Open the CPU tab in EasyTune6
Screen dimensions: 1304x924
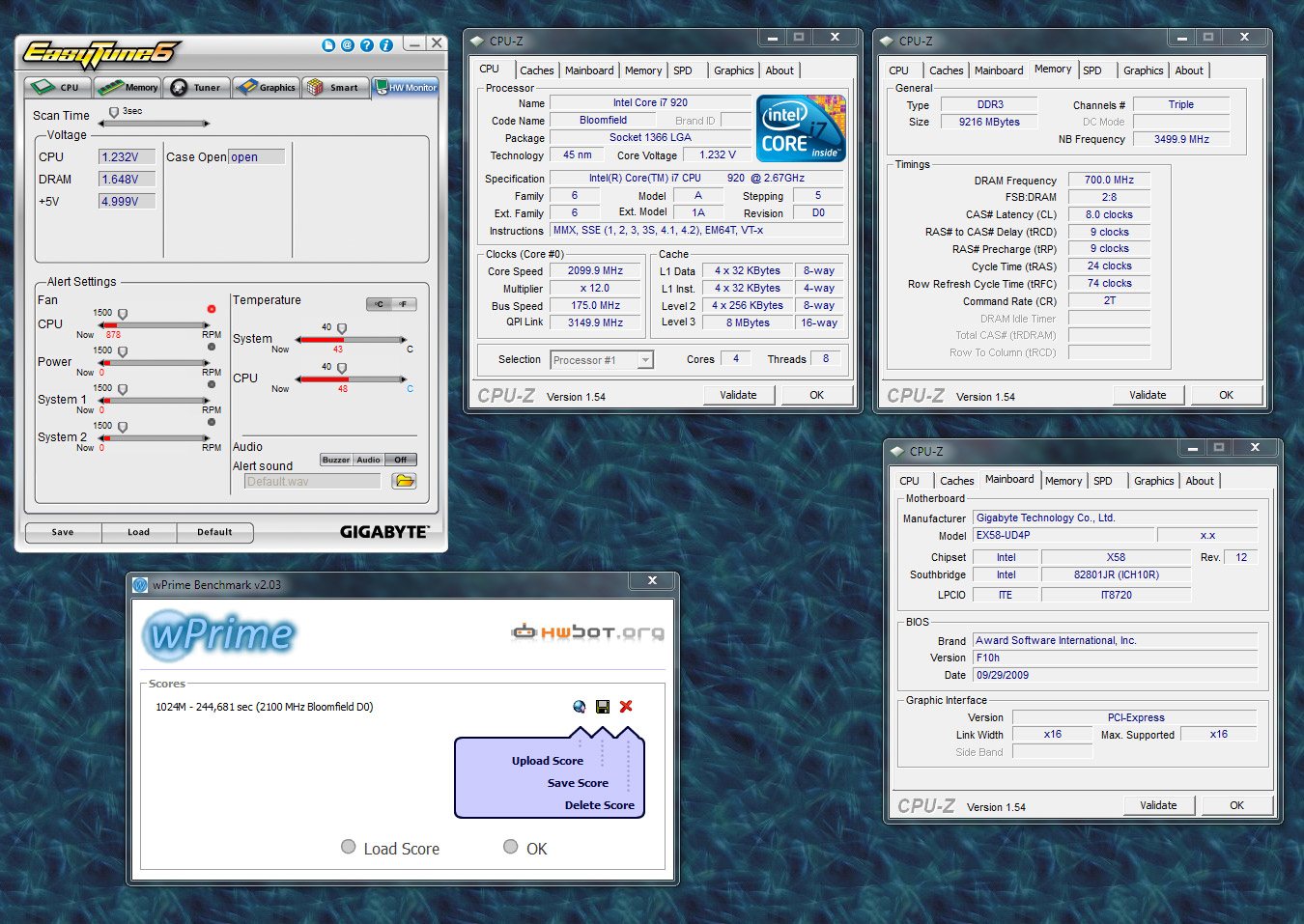(x=58, y=87)
